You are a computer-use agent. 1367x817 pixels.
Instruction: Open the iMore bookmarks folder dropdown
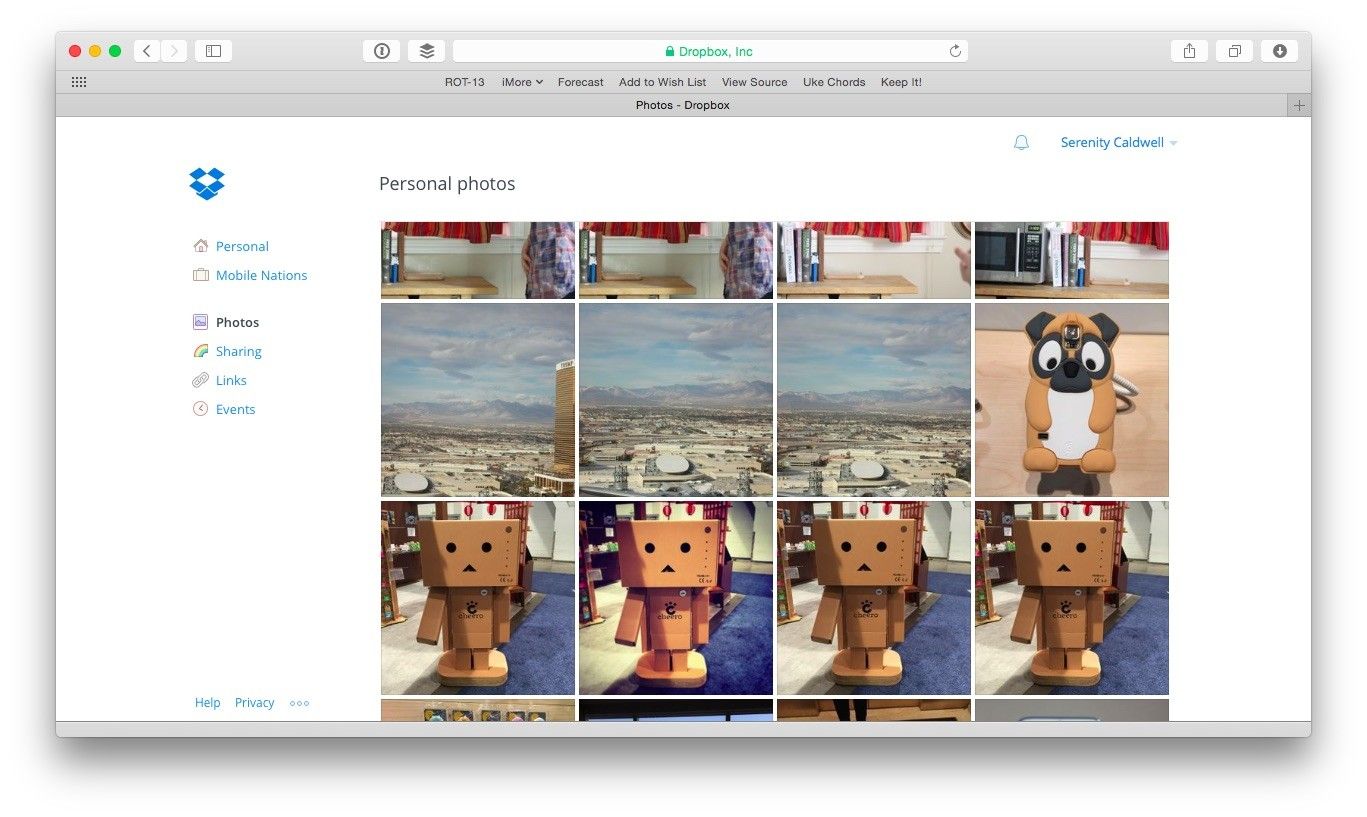pyautogui.click(x=522, y=82)
